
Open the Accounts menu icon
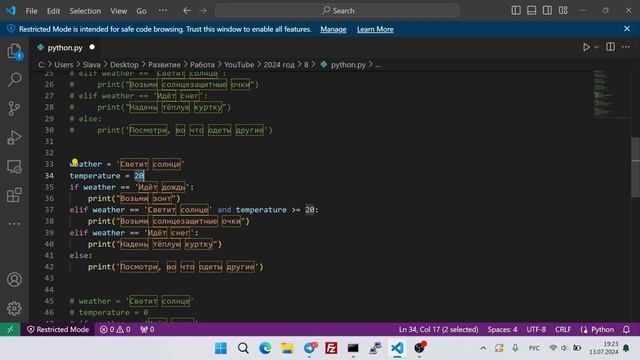[14, 280]
